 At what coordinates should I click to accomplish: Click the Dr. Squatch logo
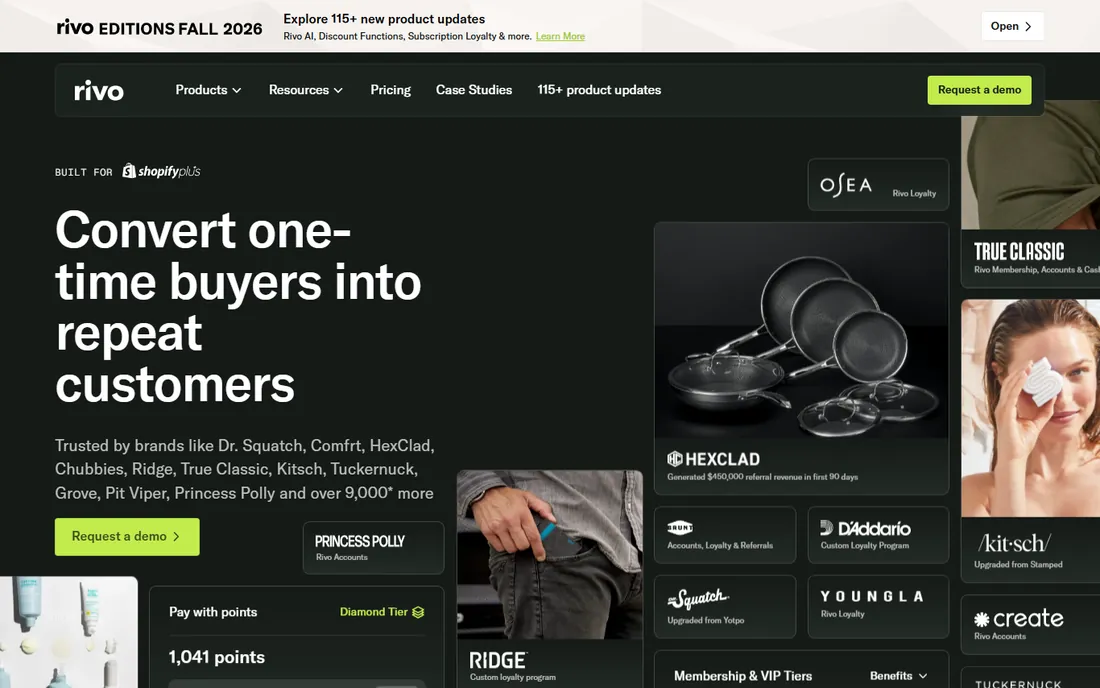pos(698,598)
